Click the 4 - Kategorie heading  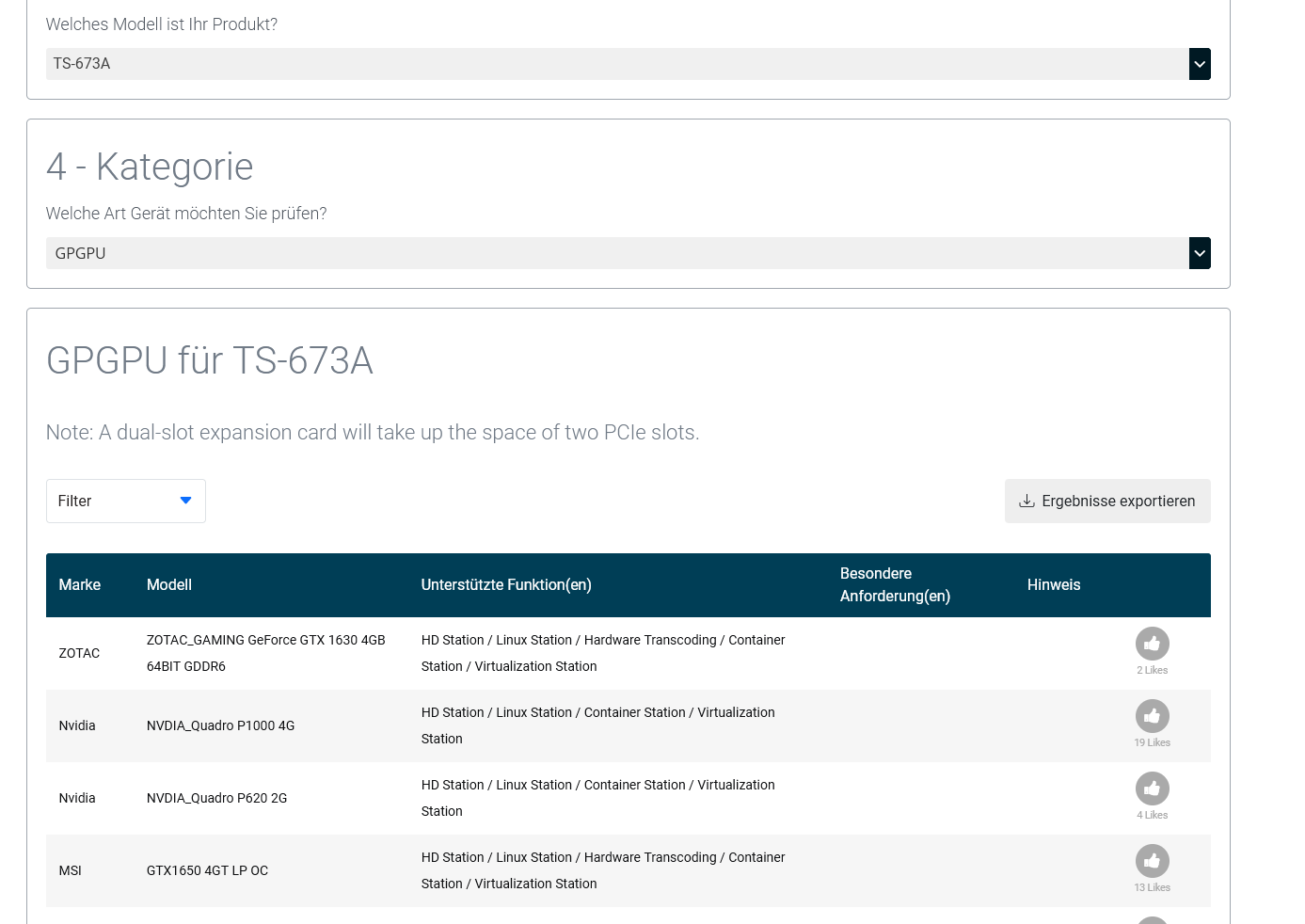click(x=150, y=167)
